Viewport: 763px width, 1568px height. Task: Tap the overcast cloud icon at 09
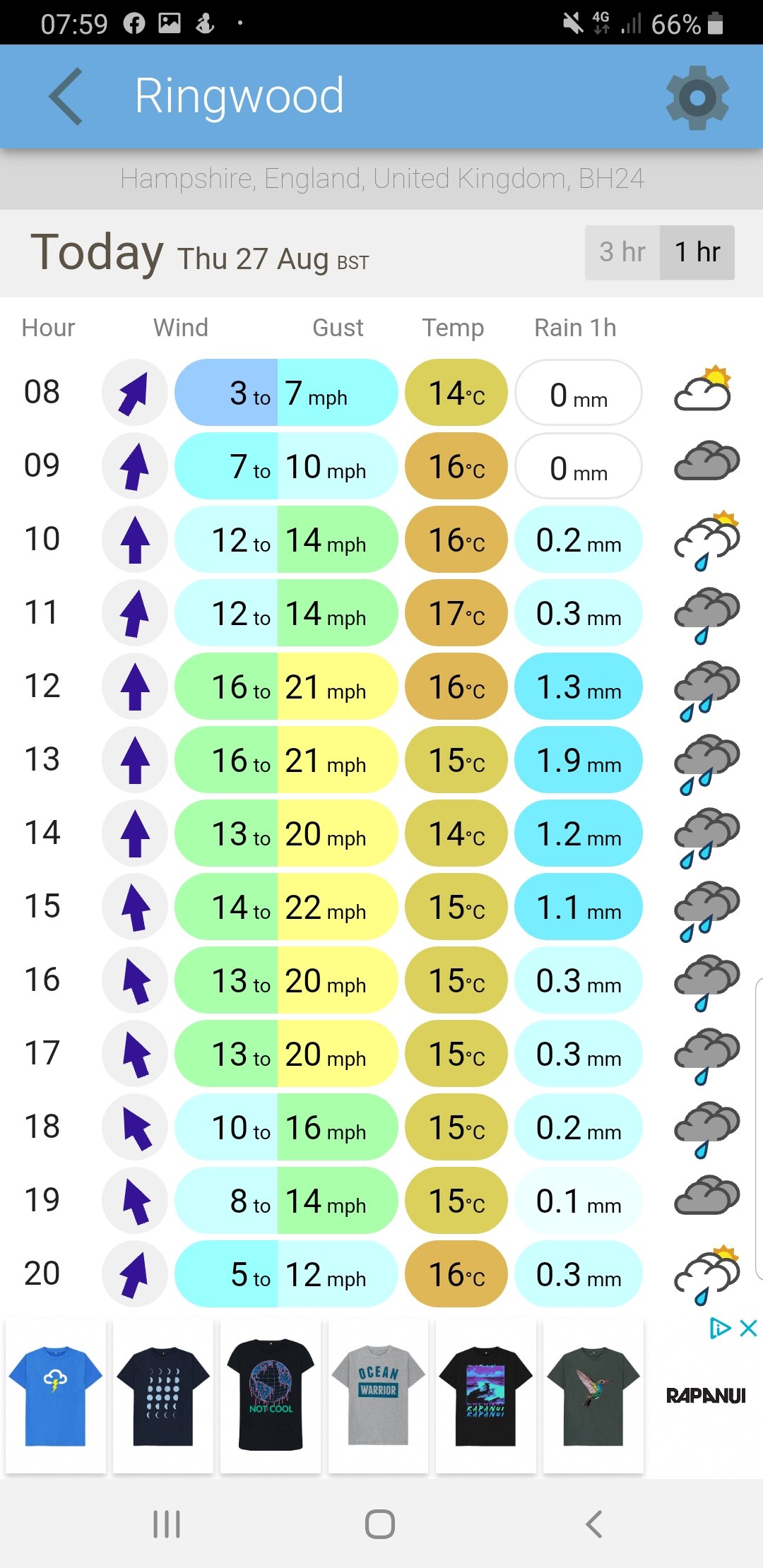pos(706,462)
